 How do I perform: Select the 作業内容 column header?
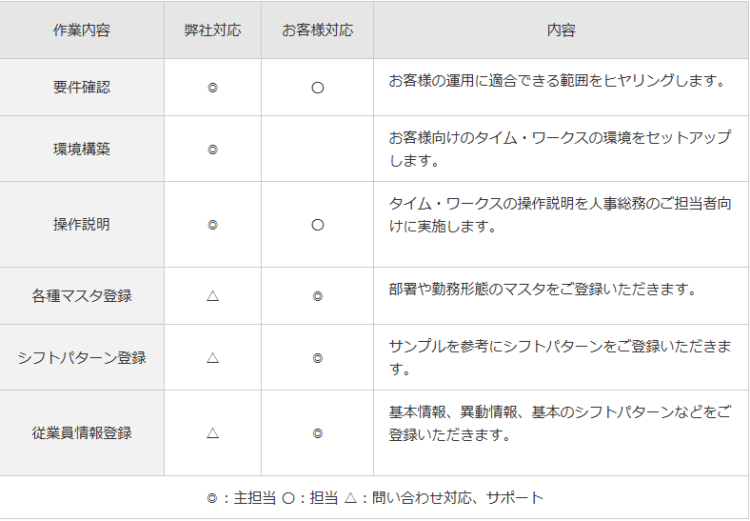click(x=82, y=30)
